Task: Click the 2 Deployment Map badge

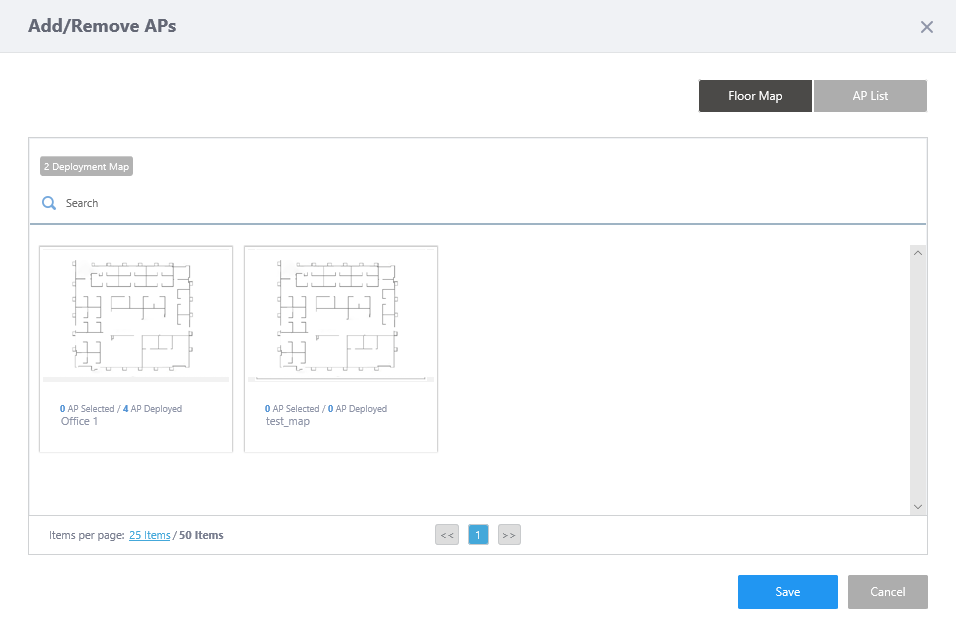Action: click(x=86, y=167)
